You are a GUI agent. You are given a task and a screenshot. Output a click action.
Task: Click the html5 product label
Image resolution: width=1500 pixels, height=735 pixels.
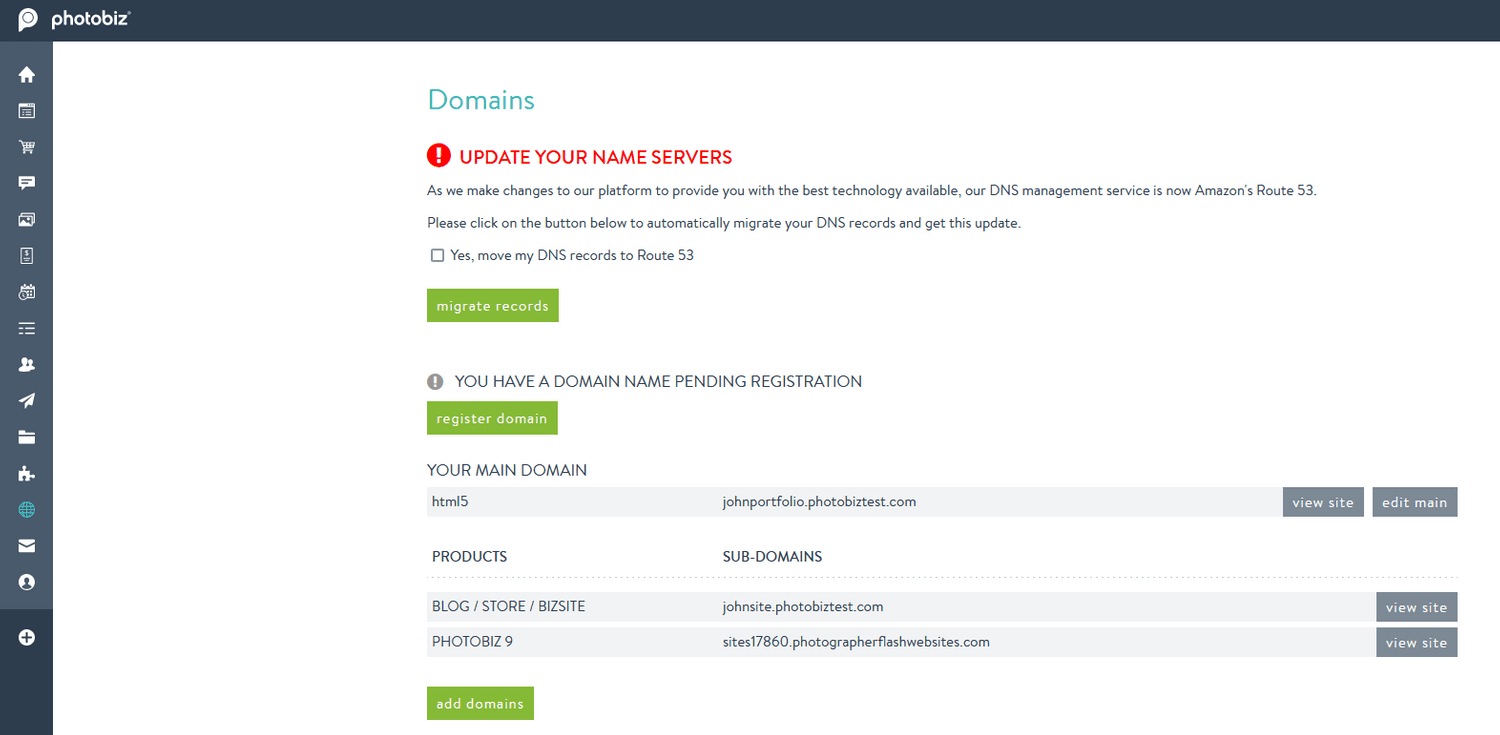tap(450, 502)
